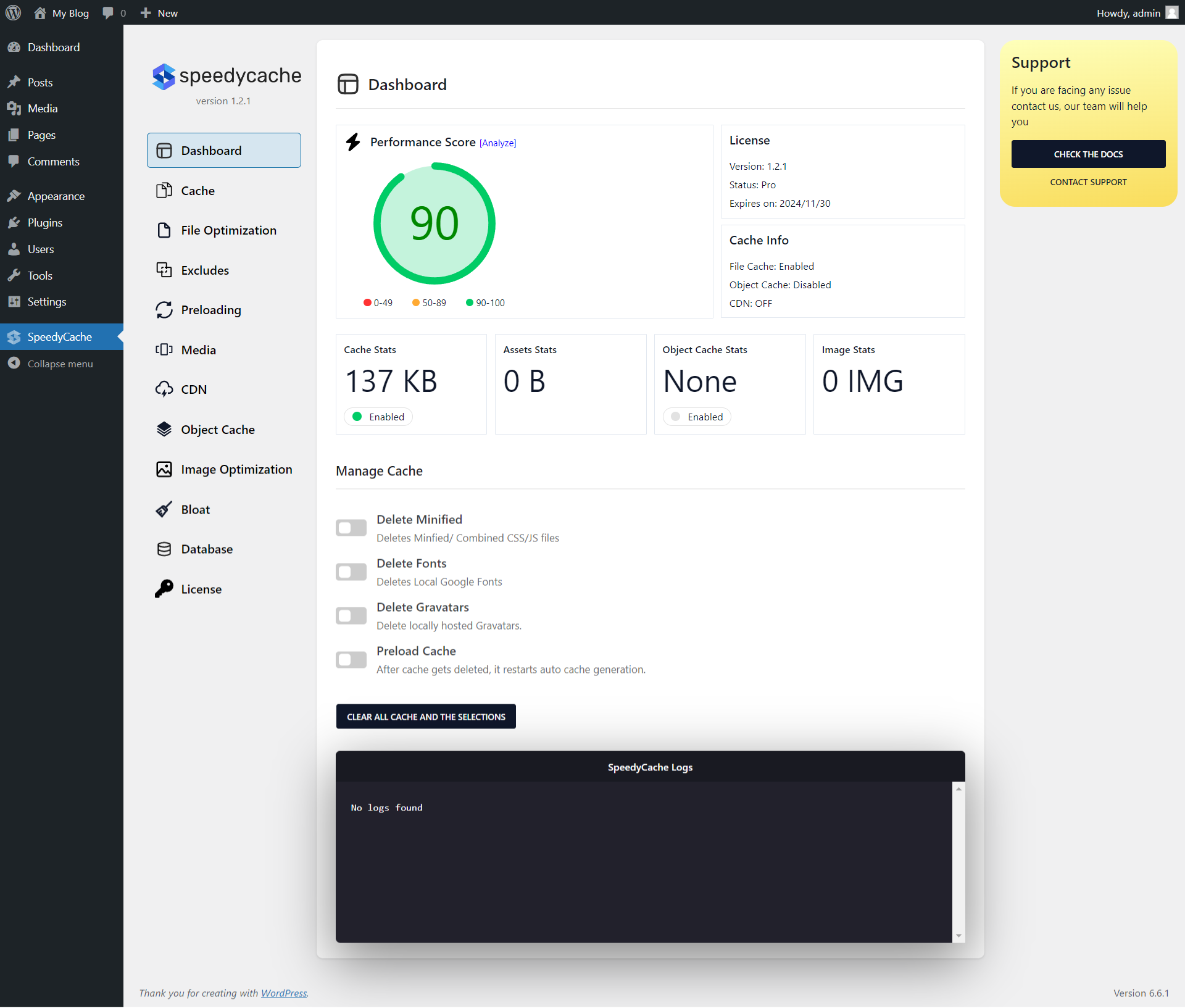Click the Version 6.6.1 footer text

pos(1141,993)
